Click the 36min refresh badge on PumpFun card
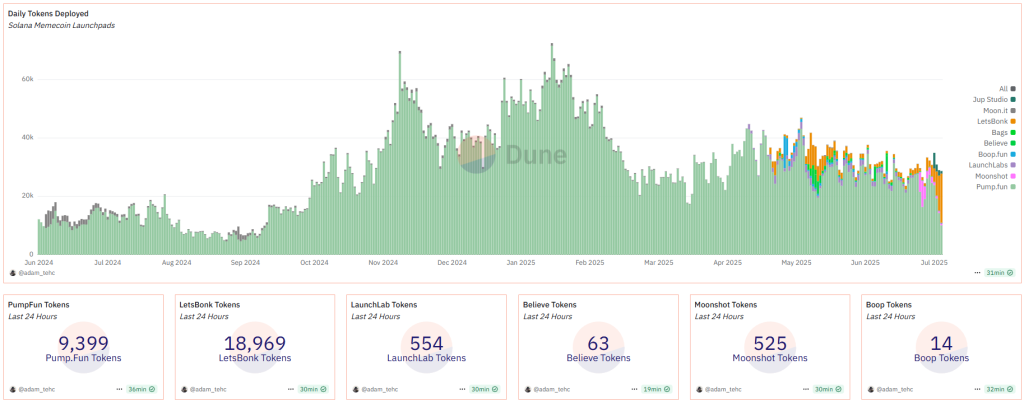Viewport: 1024px width, 402px height. click(141, 388)
